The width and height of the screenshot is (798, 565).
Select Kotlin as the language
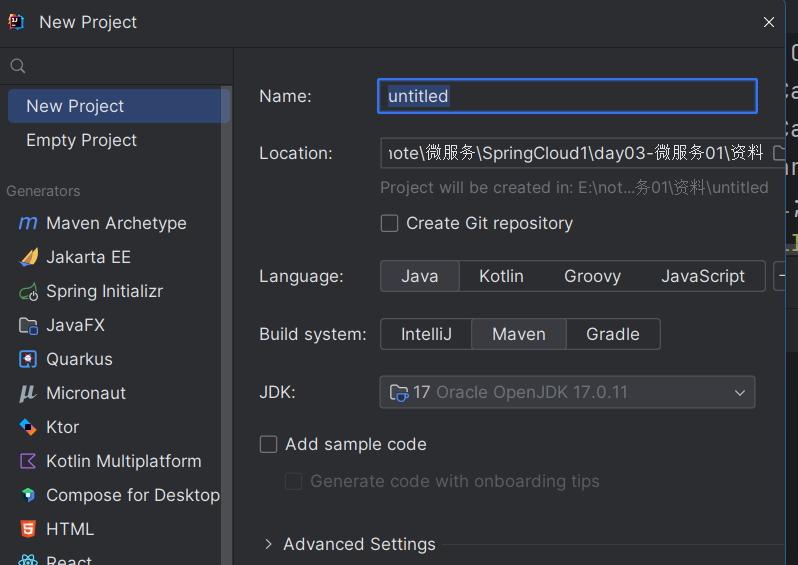501,276
